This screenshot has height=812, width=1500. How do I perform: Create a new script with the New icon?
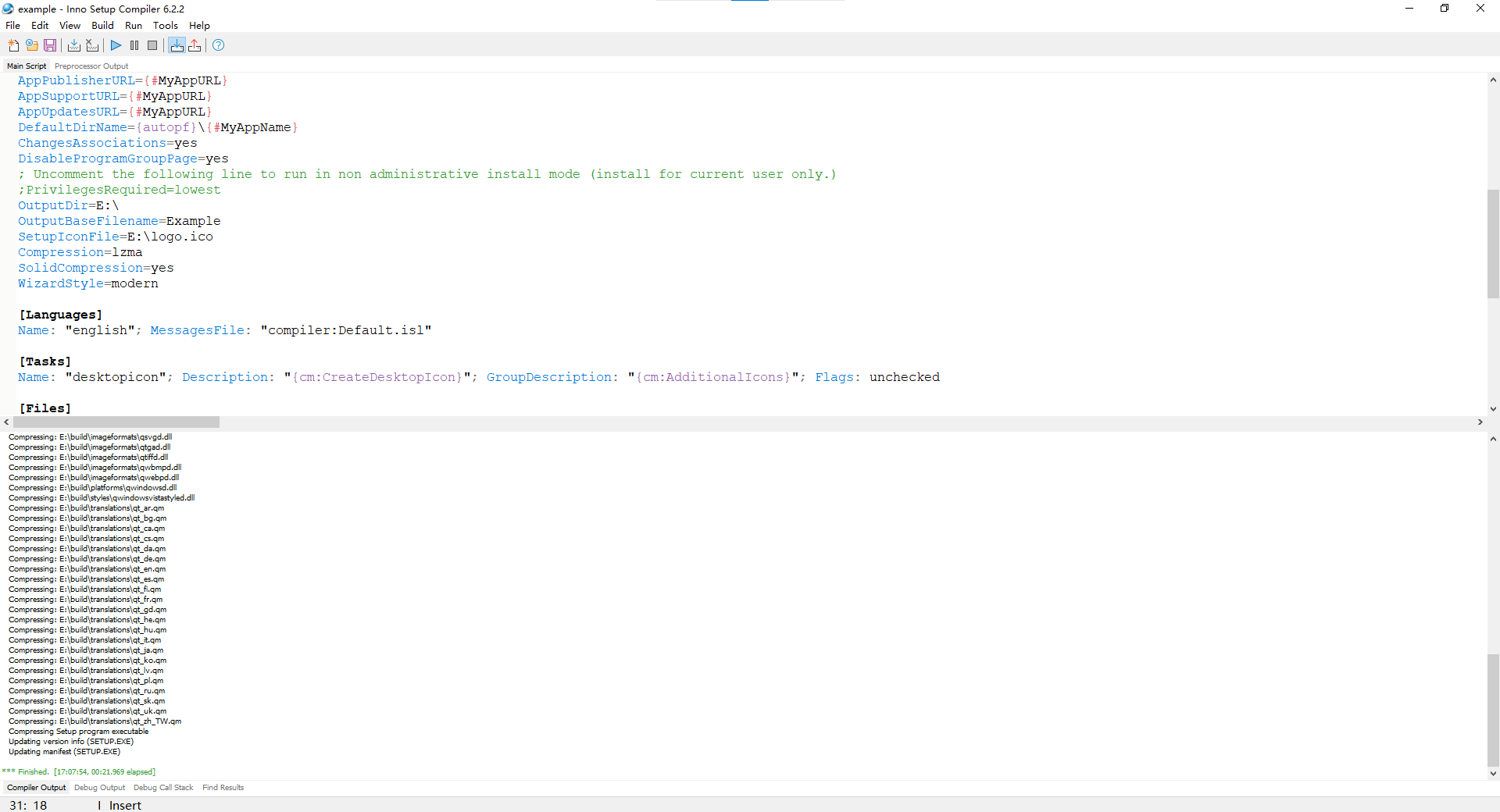coord(13,45)
